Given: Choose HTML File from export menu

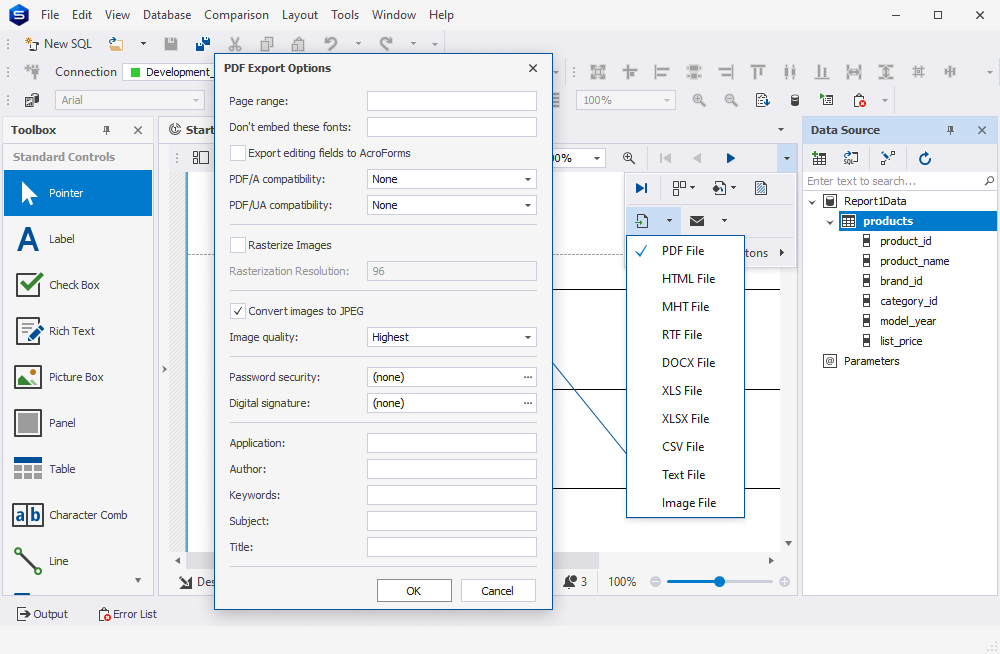Looking at the screenshot, I should [685, 279].
